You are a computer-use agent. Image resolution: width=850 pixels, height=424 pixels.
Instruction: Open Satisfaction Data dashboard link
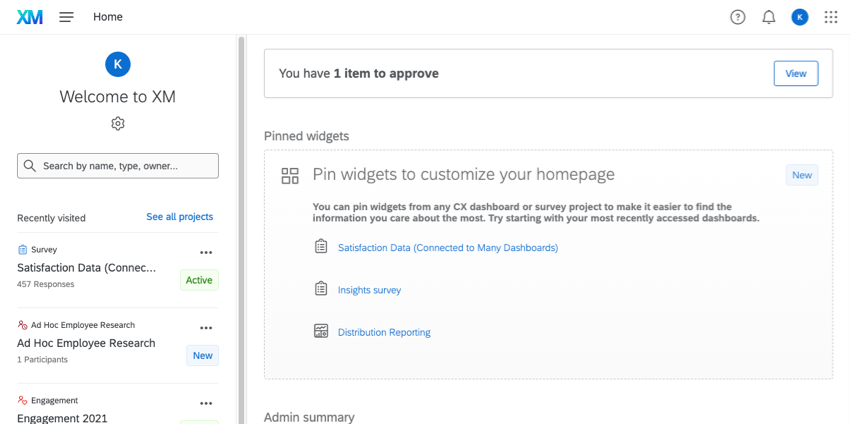[448, 247]
